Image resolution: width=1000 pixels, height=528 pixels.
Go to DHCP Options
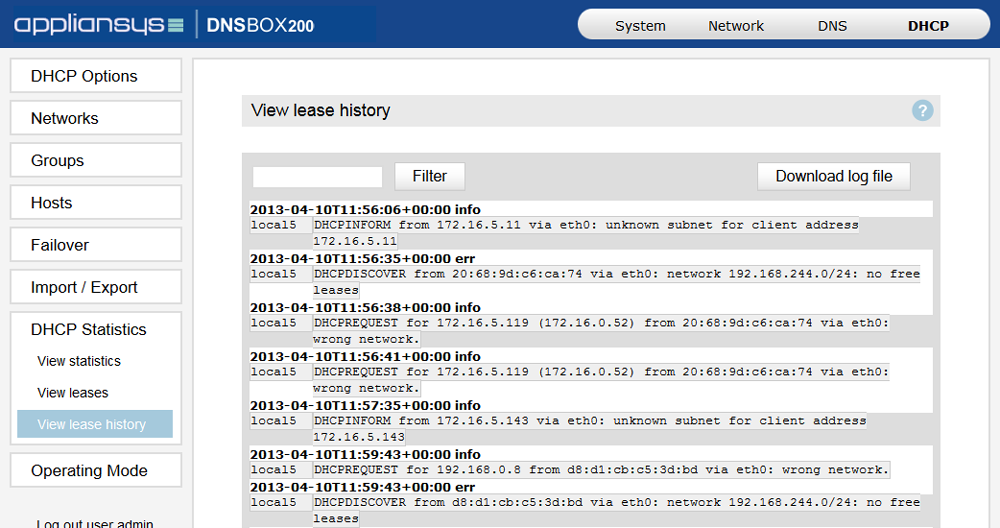[96, 76]
